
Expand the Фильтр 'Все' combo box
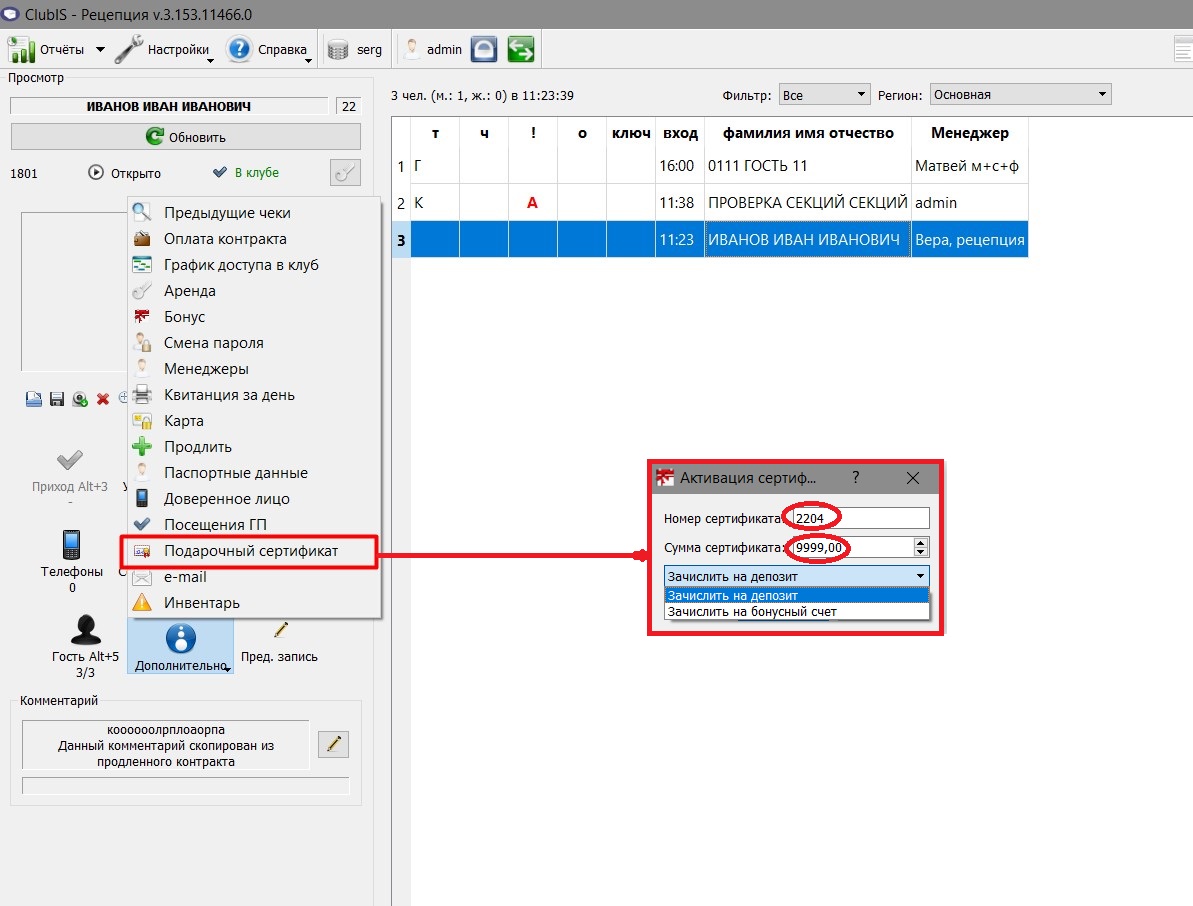coord(824,94)
